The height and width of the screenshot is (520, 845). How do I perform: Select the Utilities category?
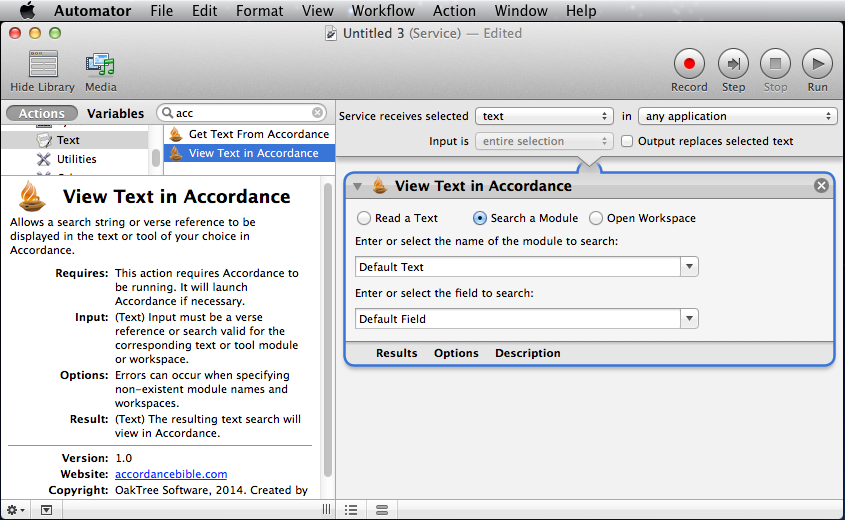click(74, 159)
